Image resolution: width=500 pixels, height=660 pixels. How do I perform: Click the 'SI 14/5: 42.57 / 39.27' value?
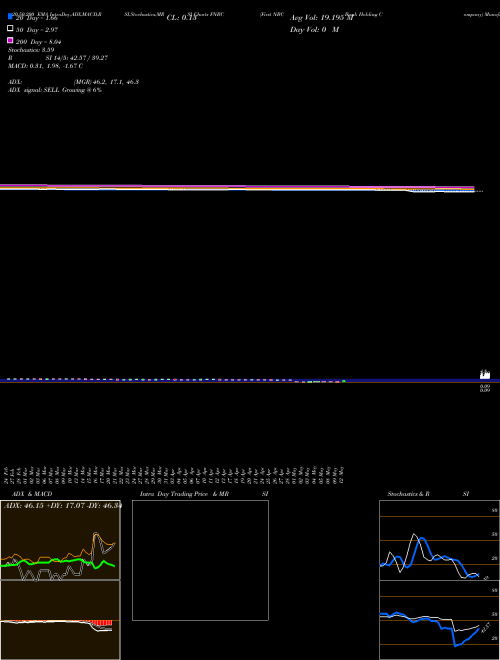point(77,58)
